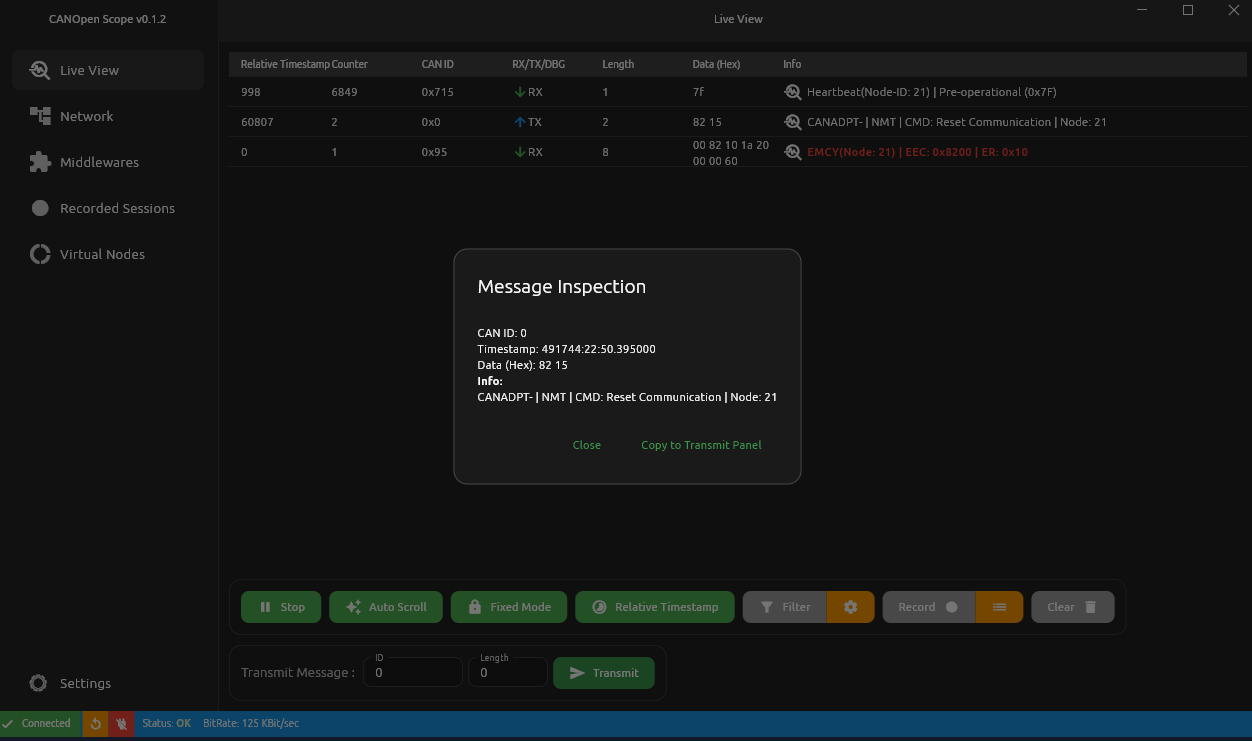Open recording options via the list icon
The width and height of the screenshot is (1252, 741).
[999, 607]
